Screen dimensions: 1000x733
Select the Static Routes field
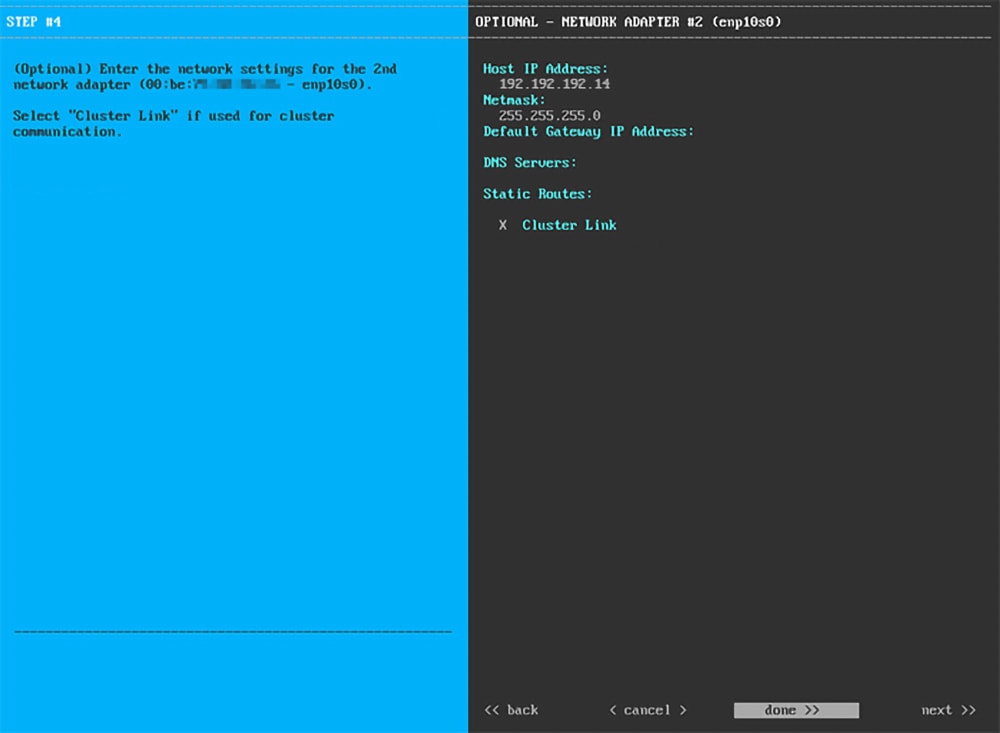[537, 194]
